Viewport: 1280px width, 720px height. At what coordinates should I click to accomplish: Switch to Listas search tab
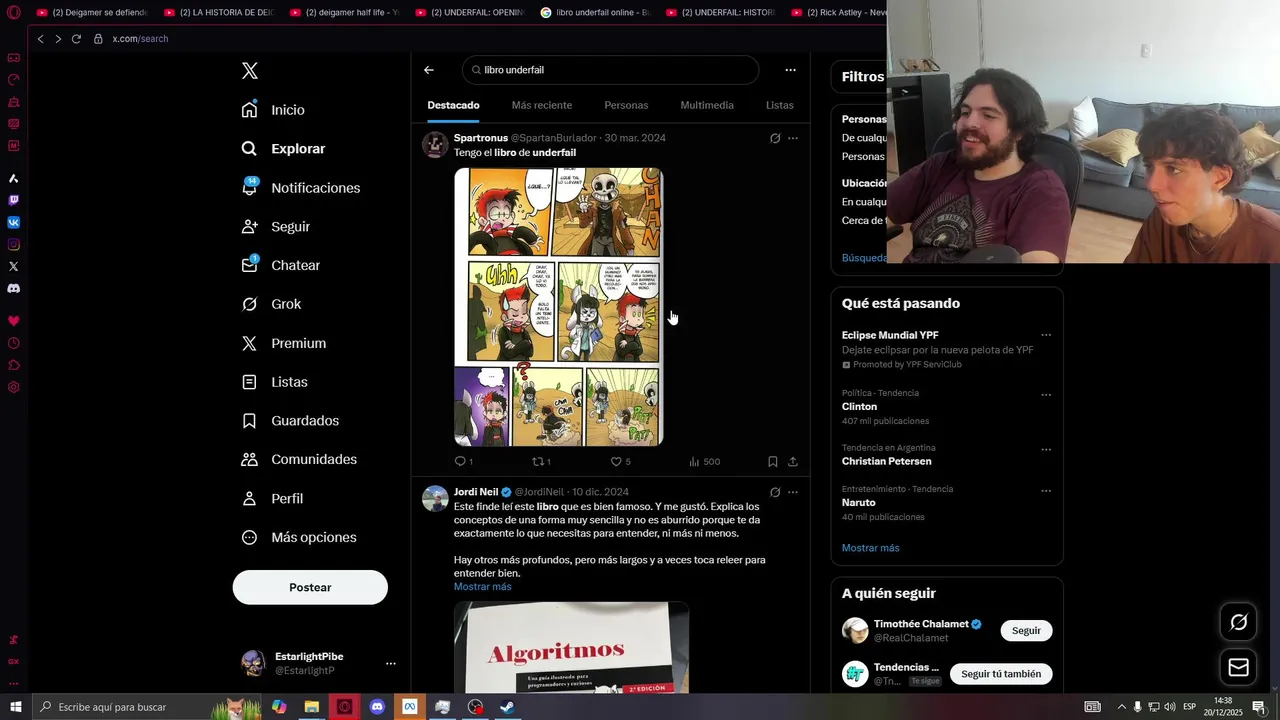[x=780, y=105]
